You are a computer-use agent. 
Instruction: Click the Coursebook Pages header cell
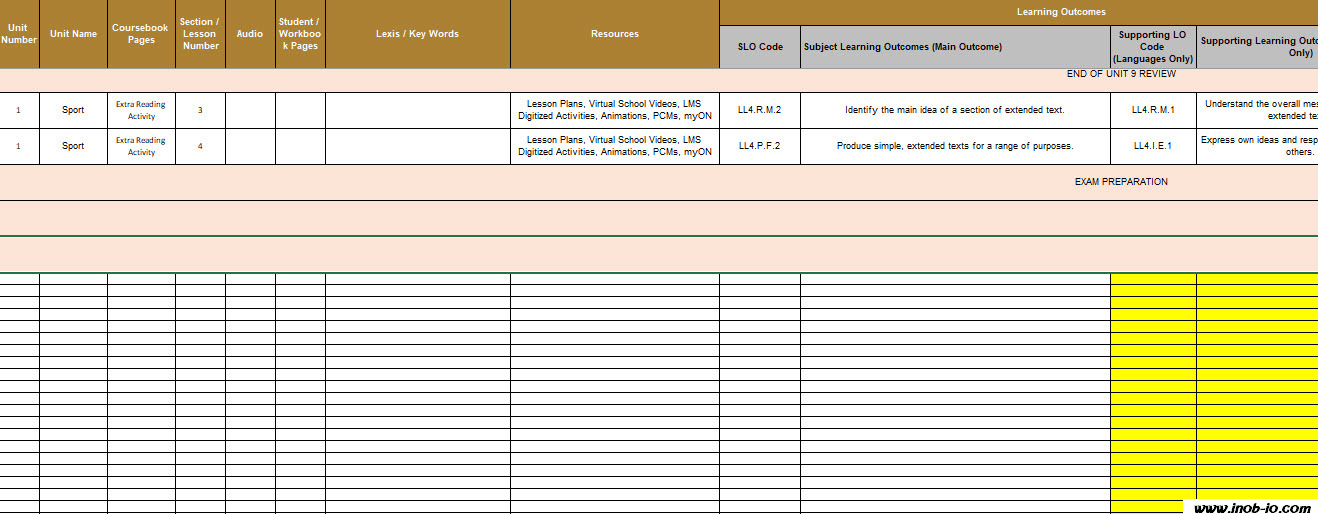(141, 34)
